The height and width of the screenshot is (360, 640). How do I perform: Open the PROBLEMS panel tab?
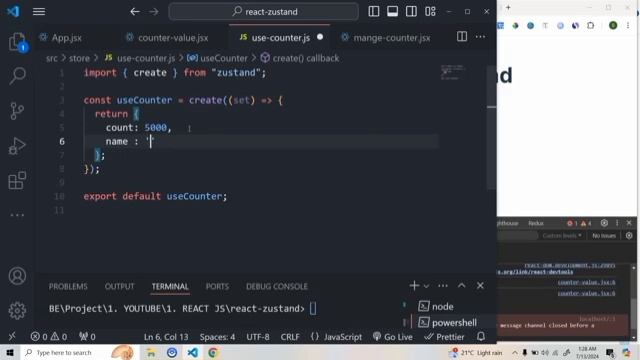tap(68, 287)
